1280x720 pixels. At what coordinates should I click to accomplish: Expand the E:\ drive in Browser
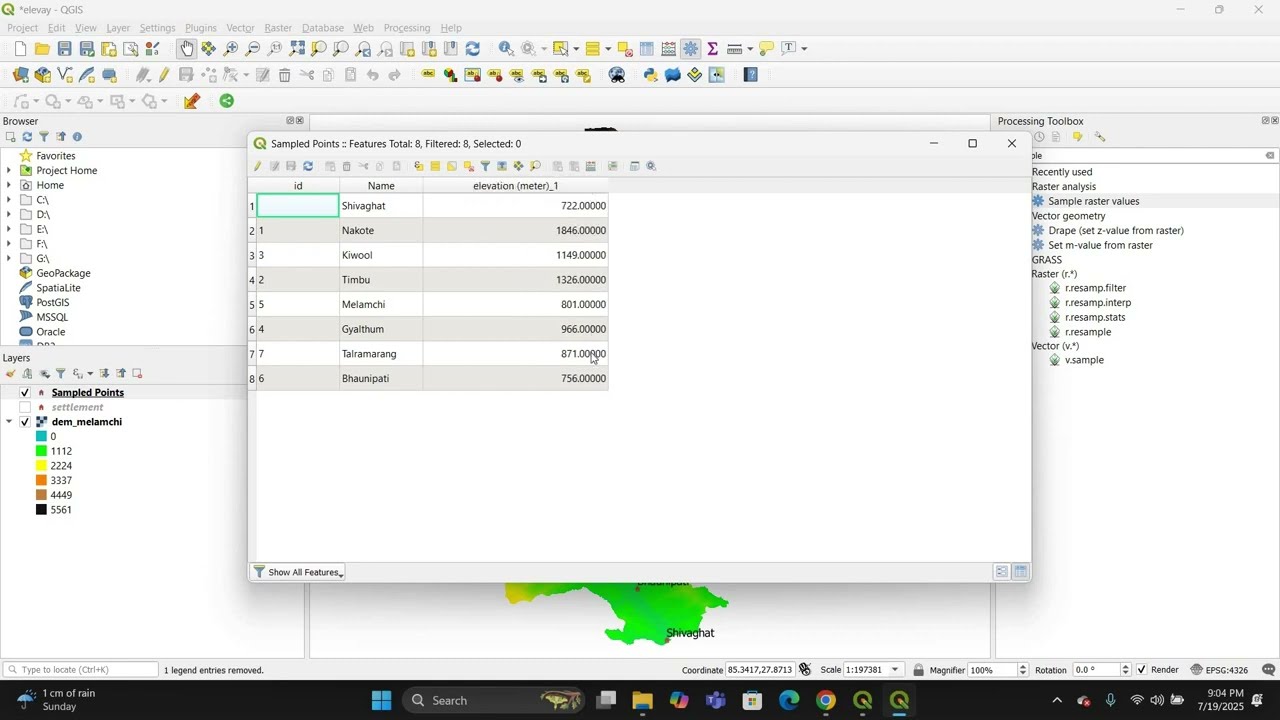[x=9, y=229]
